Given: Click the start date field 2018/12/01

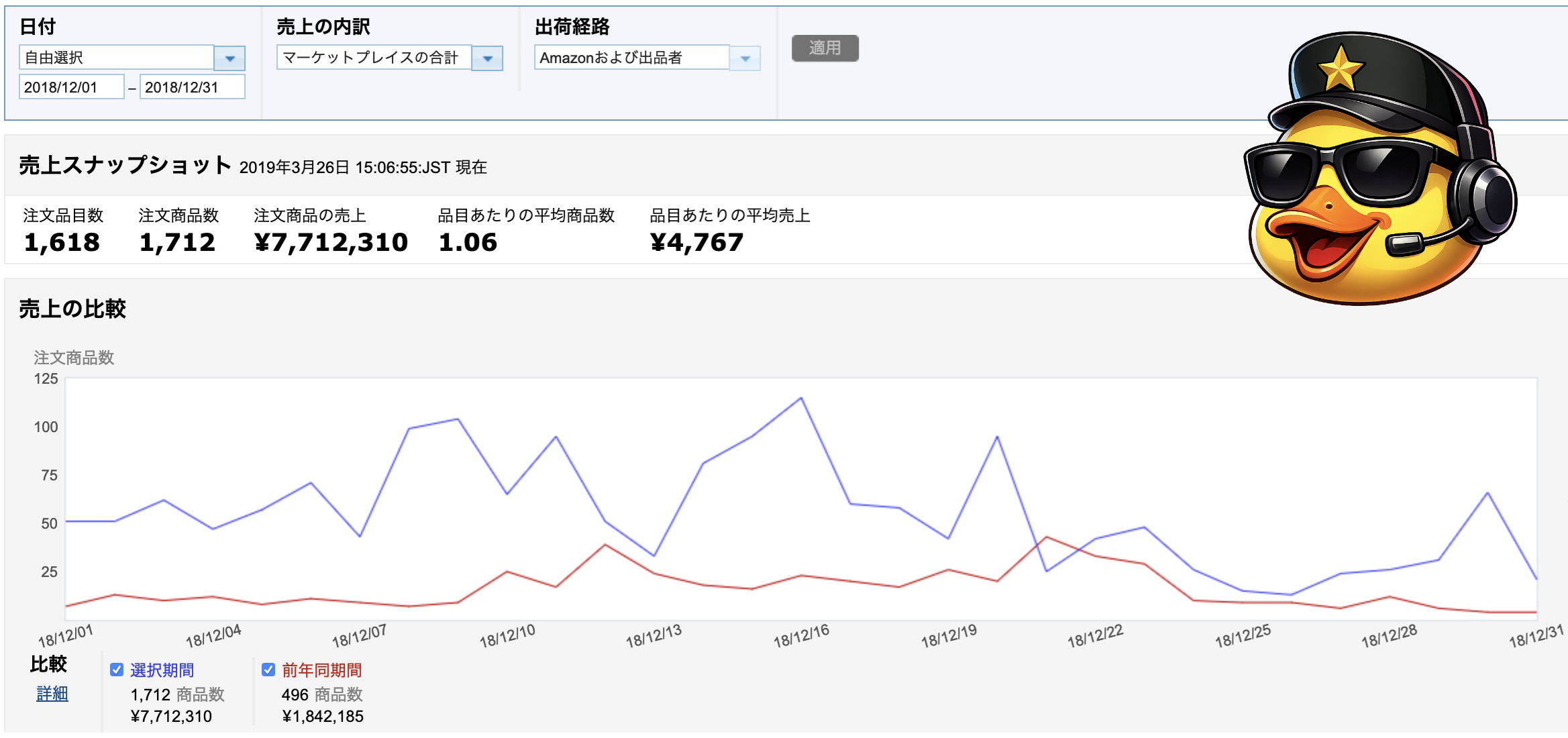Looking at the screenshot, I should pyautogui.click(x=71, y=87).
